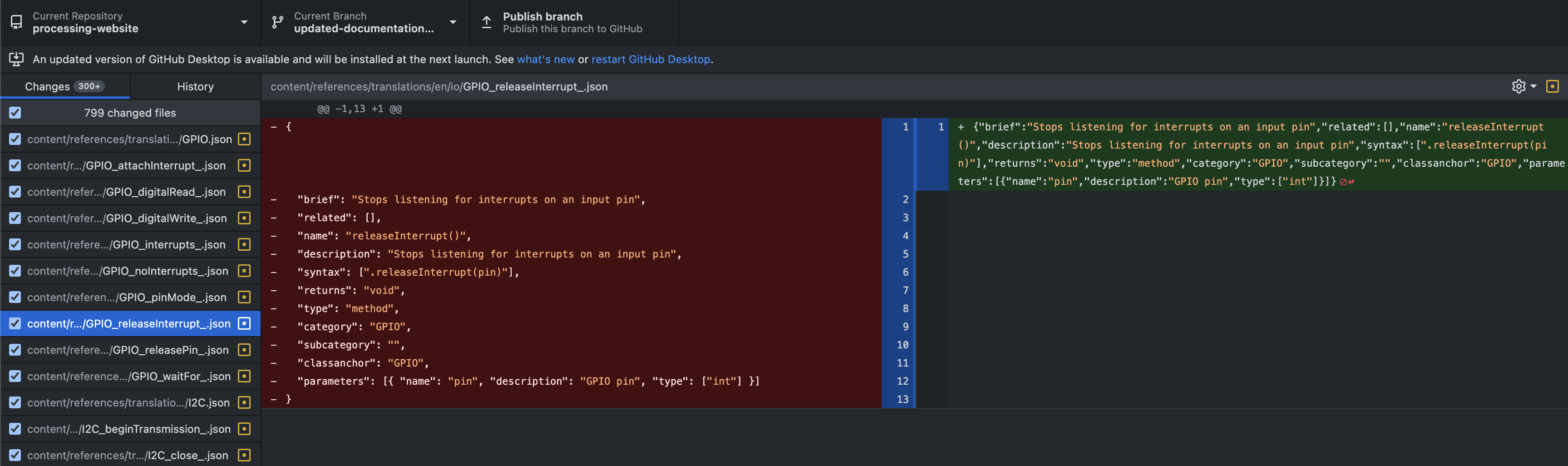1568x466 pixels.
Task: Toggle the 799 changed files checkbox
Action: [x=15, y=113]
